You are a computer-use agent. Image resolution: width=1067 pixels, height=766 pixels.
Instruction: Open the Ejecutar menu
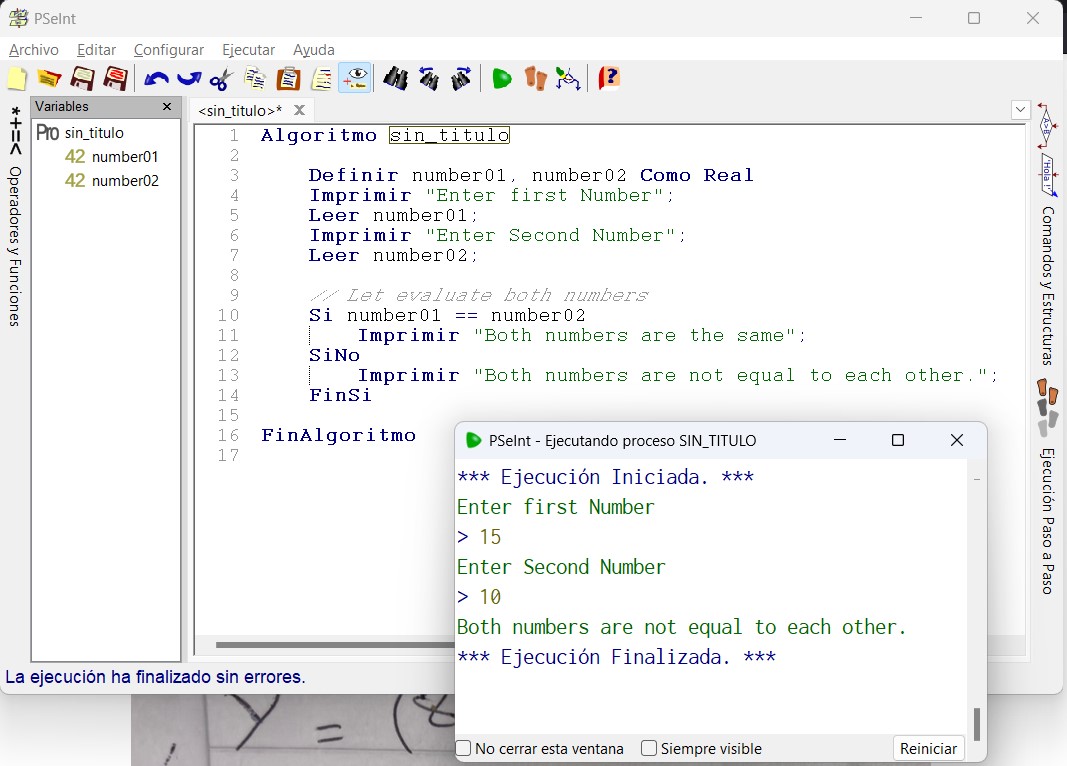(248, 50)
